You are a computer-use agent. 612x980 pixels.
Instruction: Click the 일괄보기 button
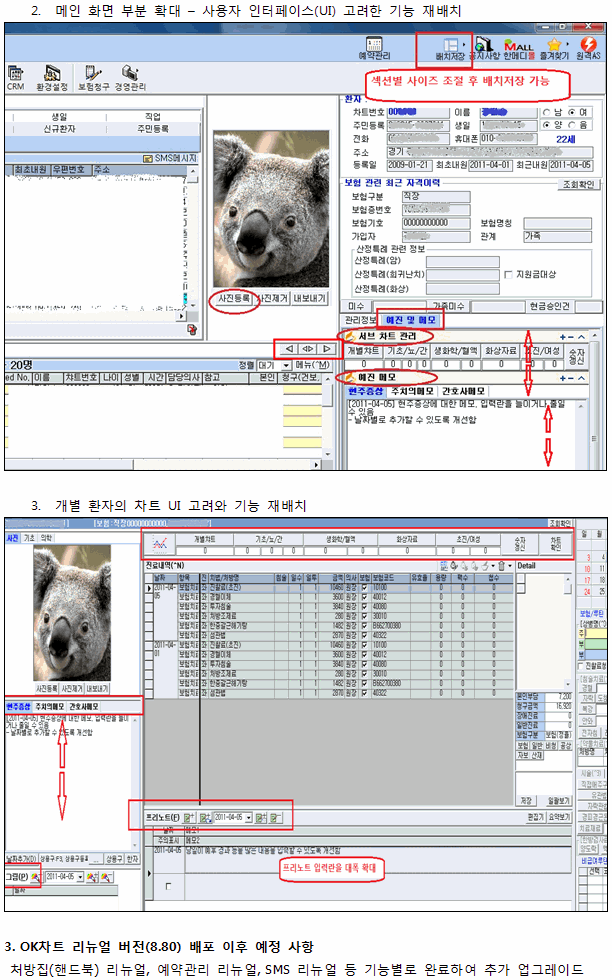[558, 800]
